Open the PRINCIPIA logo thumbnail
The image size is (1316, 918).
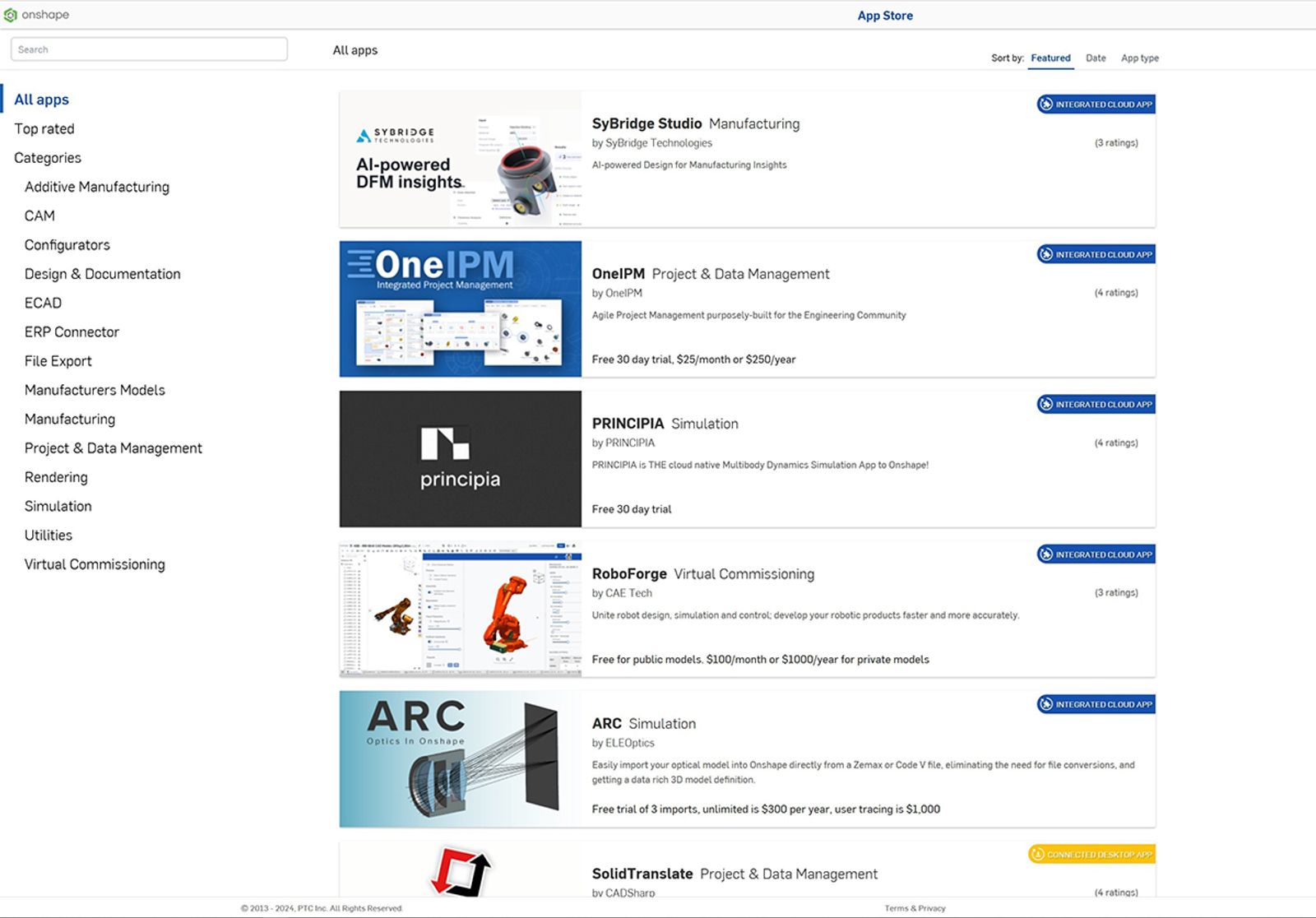(x=460, y=459)
